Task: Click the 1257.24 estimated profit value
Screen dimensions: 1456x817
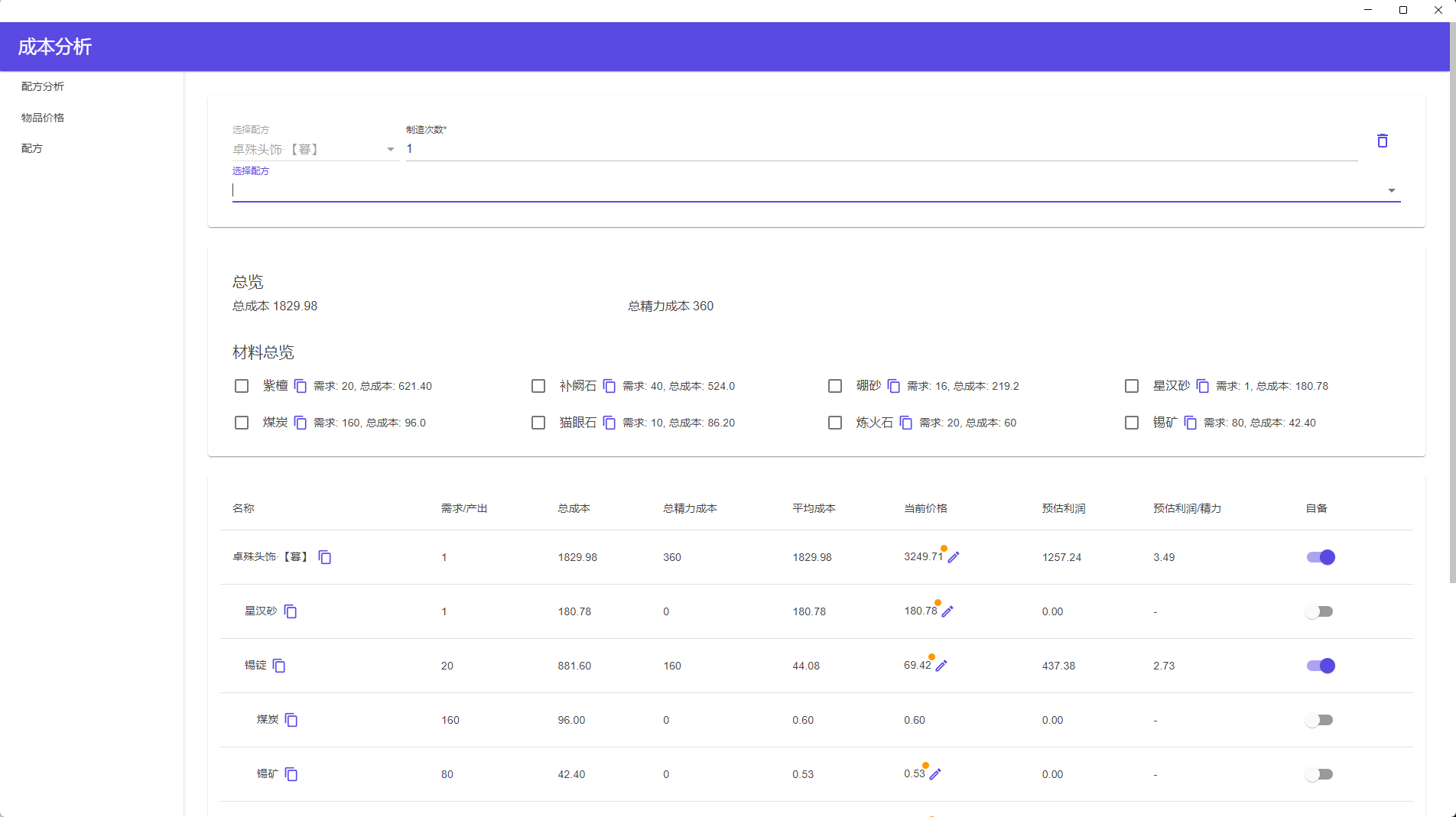Action: [x=1061, y=557]
